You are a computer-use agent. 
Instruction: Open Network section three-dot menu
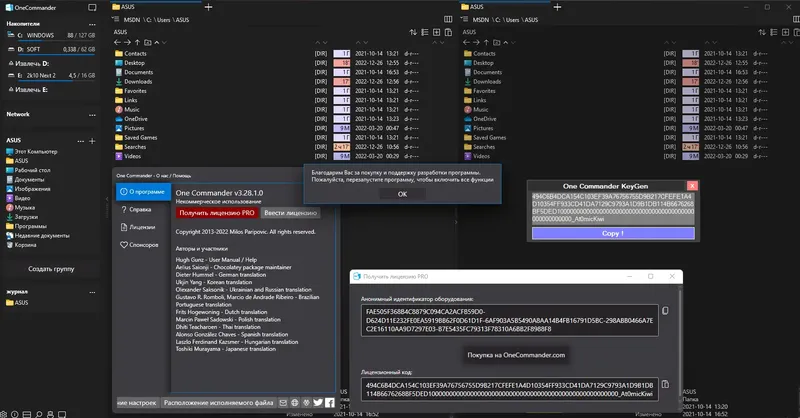(x=92, y=115)
